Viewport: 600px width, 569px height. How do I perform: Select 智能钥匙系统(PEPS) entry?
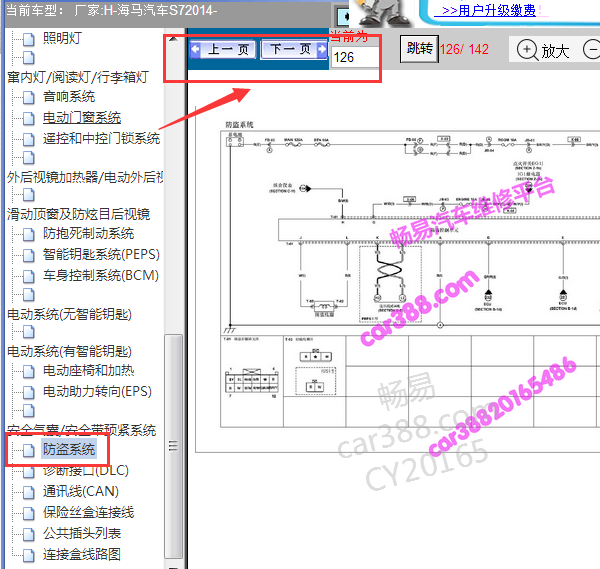click(101, 254)
